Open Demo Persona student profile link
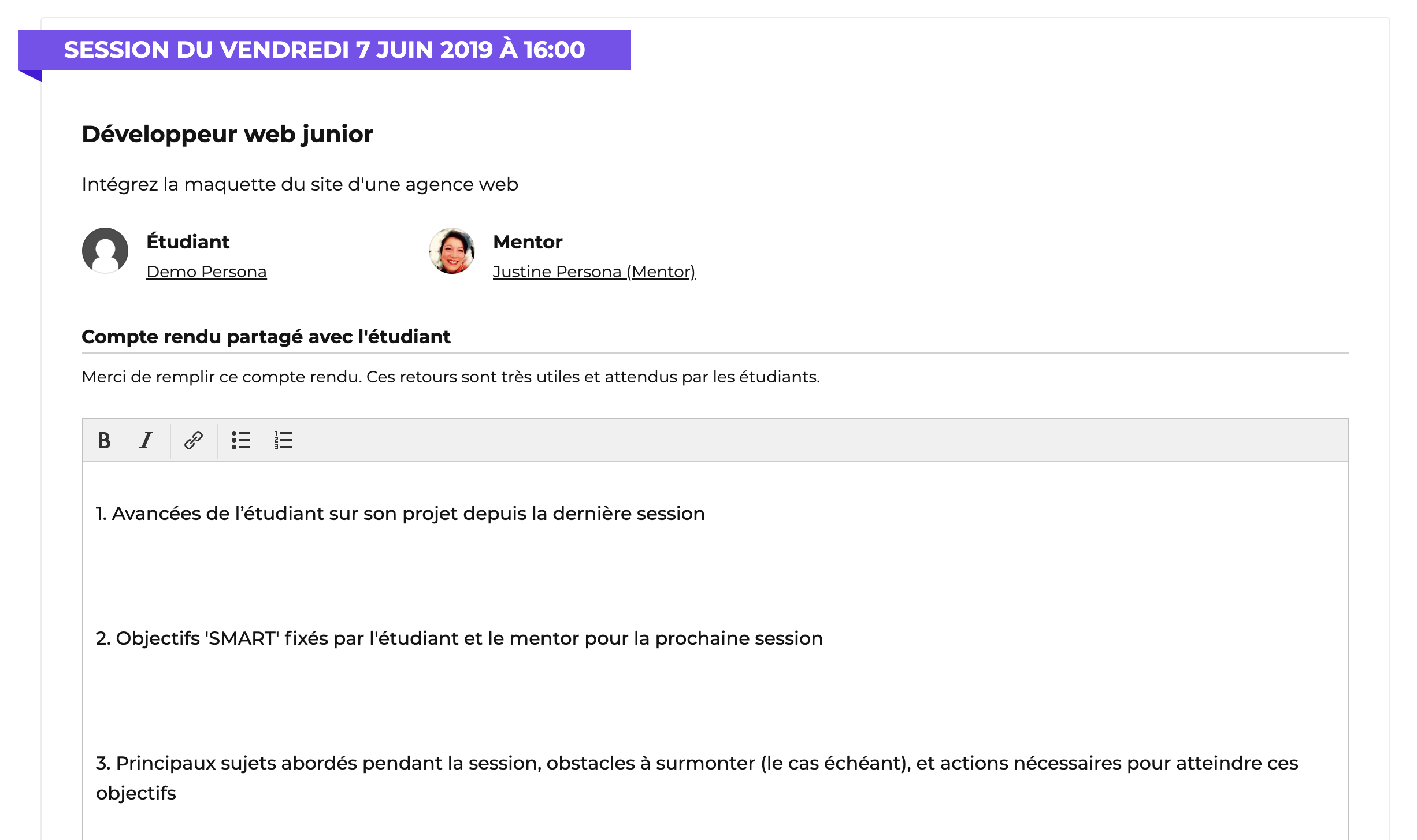 coord(206,272)
